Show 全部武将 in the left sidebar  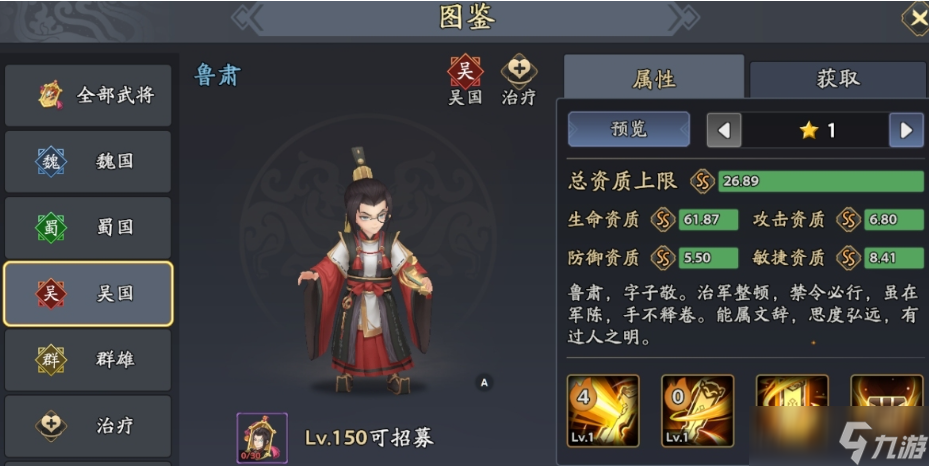pos(88,95)
